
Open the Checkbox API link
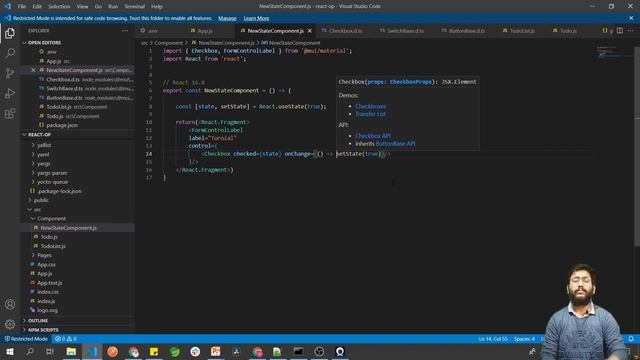[373, 136]
